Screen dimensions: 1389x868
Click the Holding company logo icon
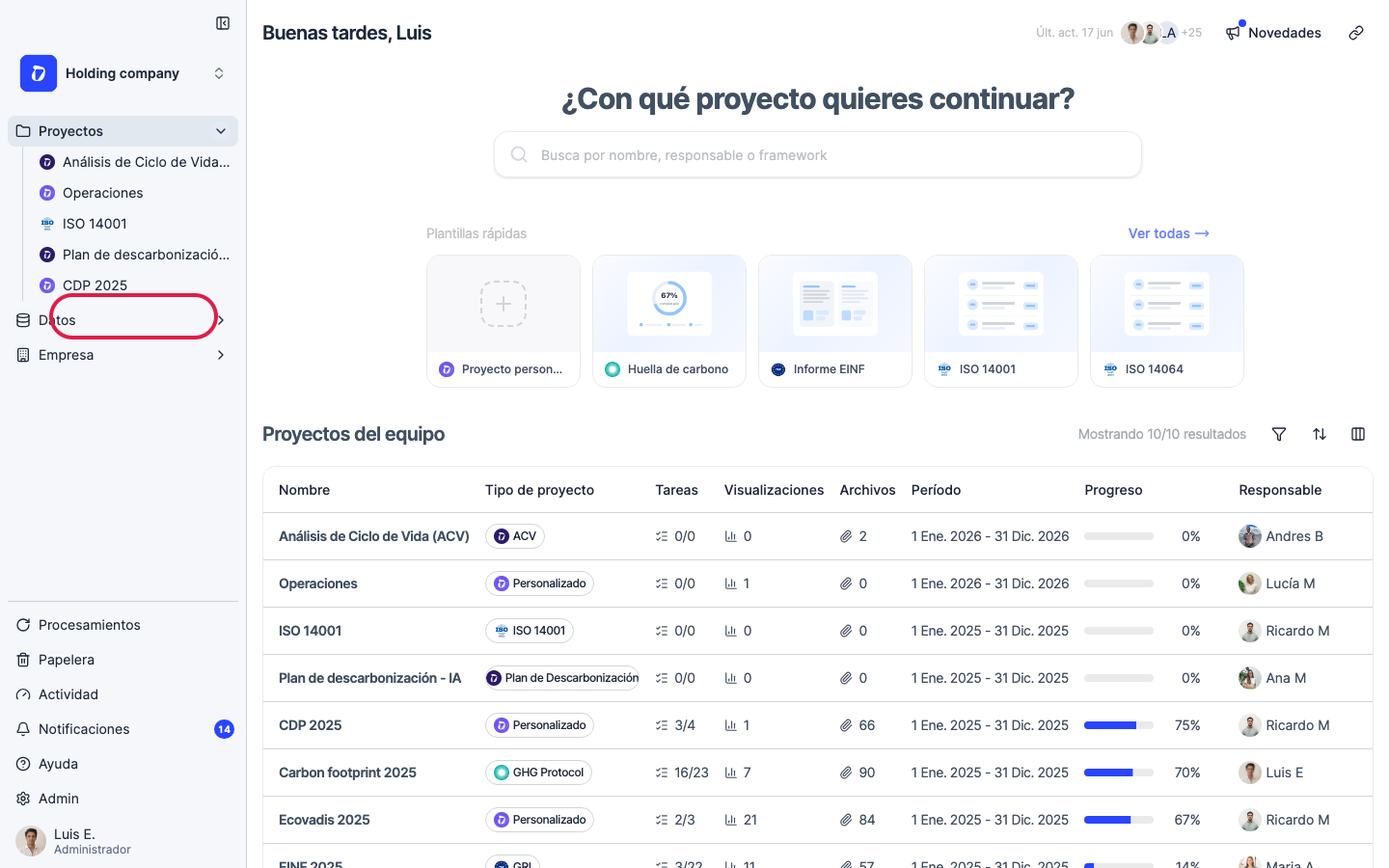pos(39,73)
